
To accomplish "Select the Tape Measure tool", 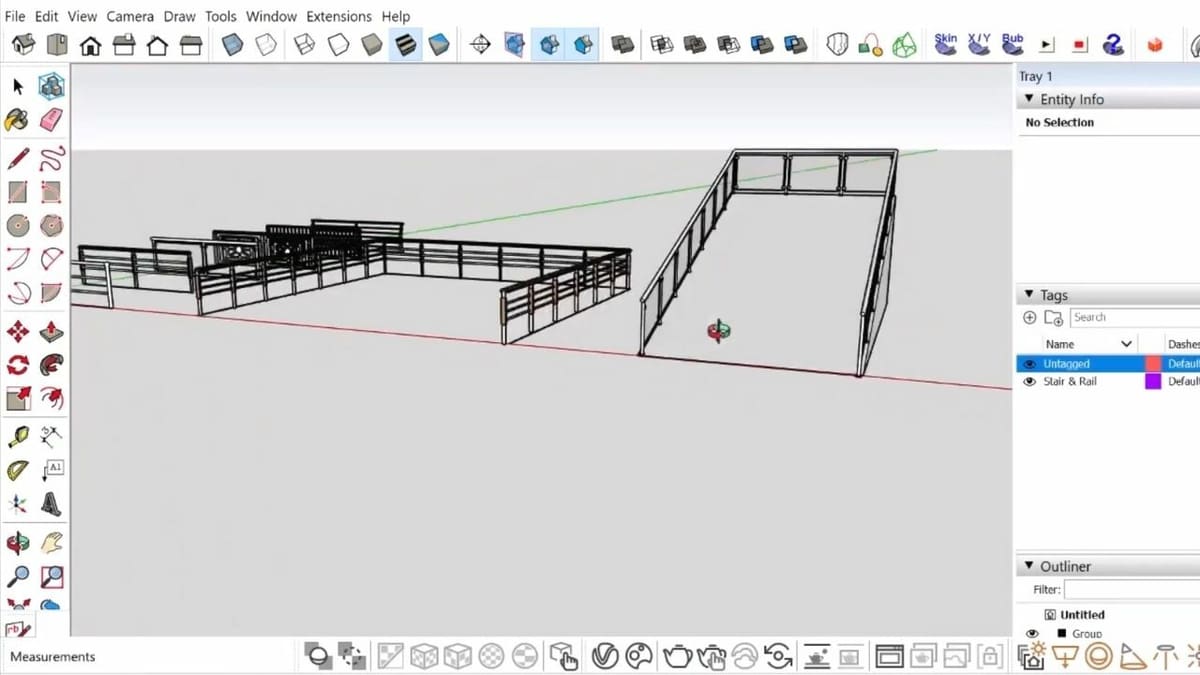I will click(17, 436).
